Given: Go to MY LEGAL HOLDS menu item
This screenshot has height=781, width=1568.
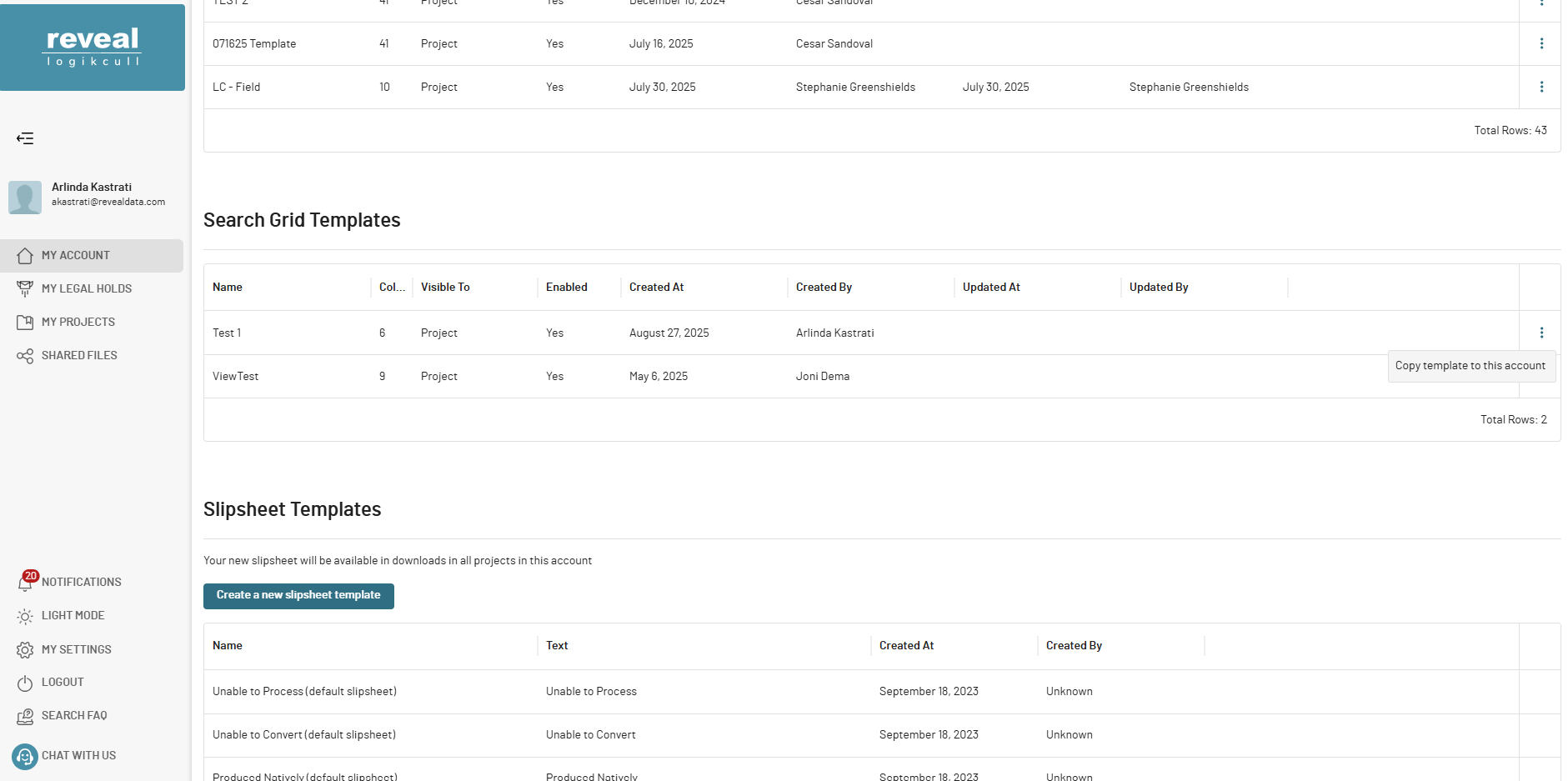Looking at the screenshot, I should tap(87, 289).
